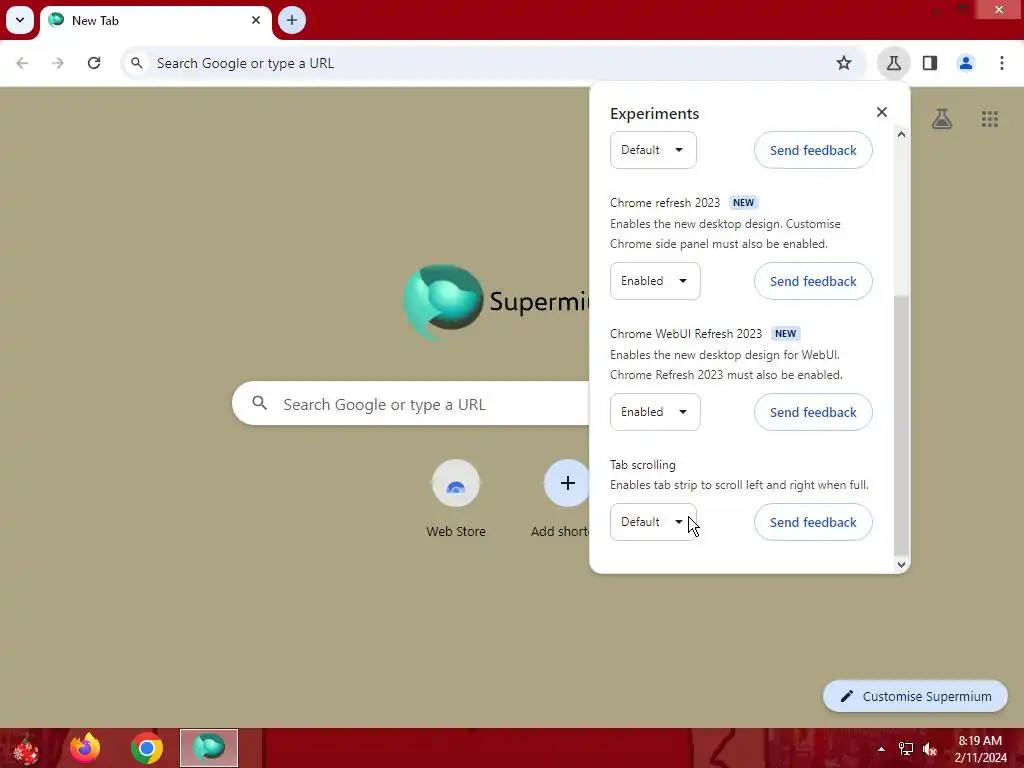Send feedback for Tab scrolling

coord(813,522)
